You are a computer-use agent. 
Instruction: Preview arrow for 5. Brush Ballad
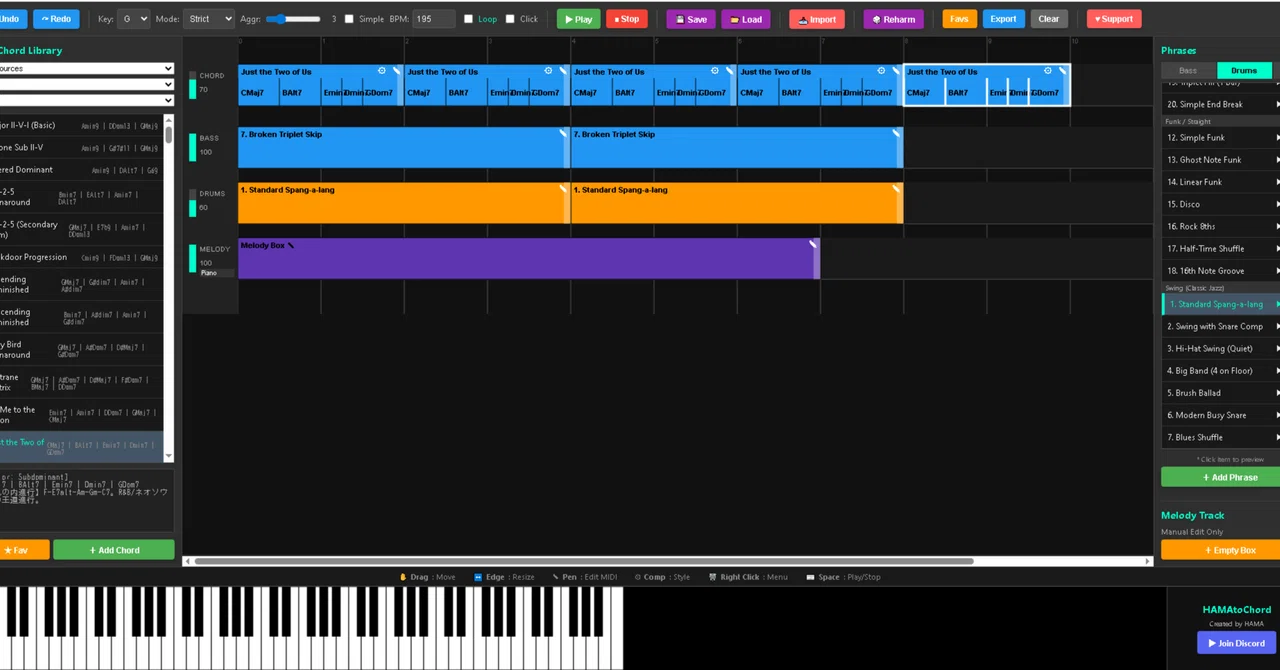click(x=1276, y=393)
